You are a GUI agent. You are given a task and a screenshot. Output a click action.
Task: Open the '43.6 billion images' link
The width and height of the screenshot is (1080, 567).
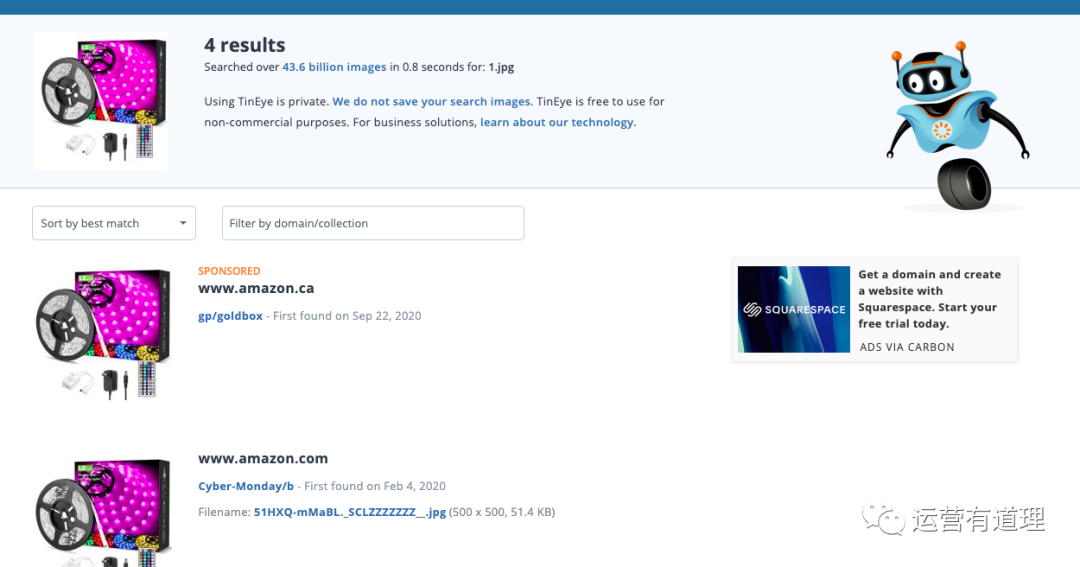click(334, 67)
